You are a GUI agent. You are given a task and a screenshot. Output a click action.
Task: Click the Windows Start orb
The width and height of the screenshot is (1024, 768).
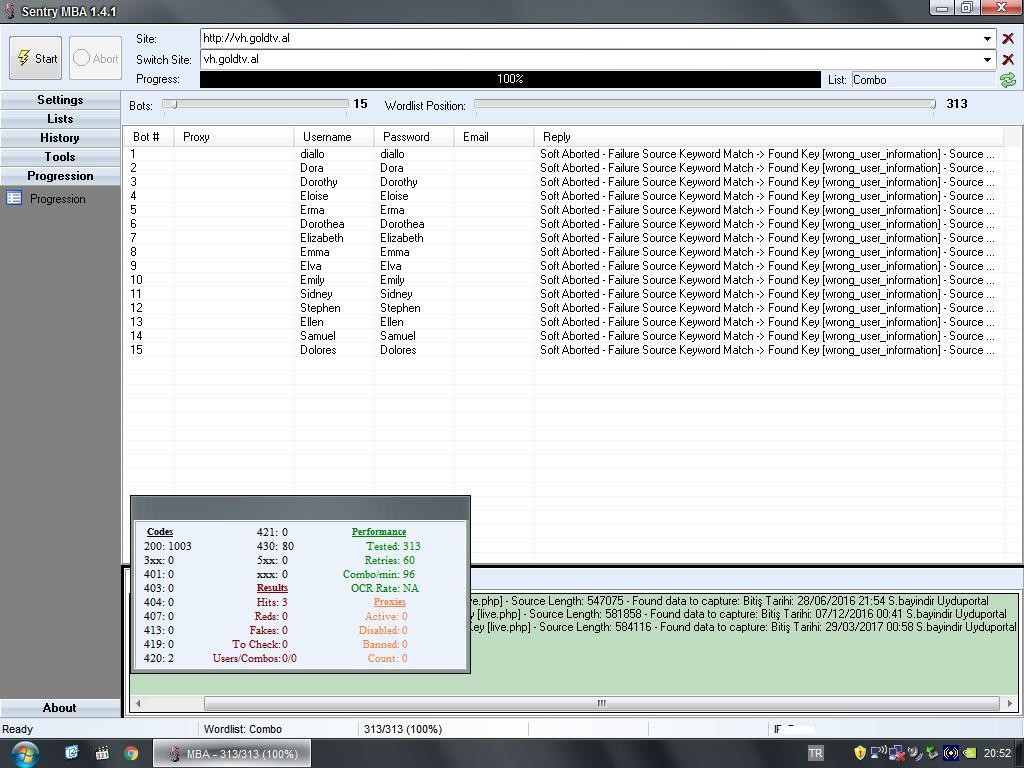(24, 753)
